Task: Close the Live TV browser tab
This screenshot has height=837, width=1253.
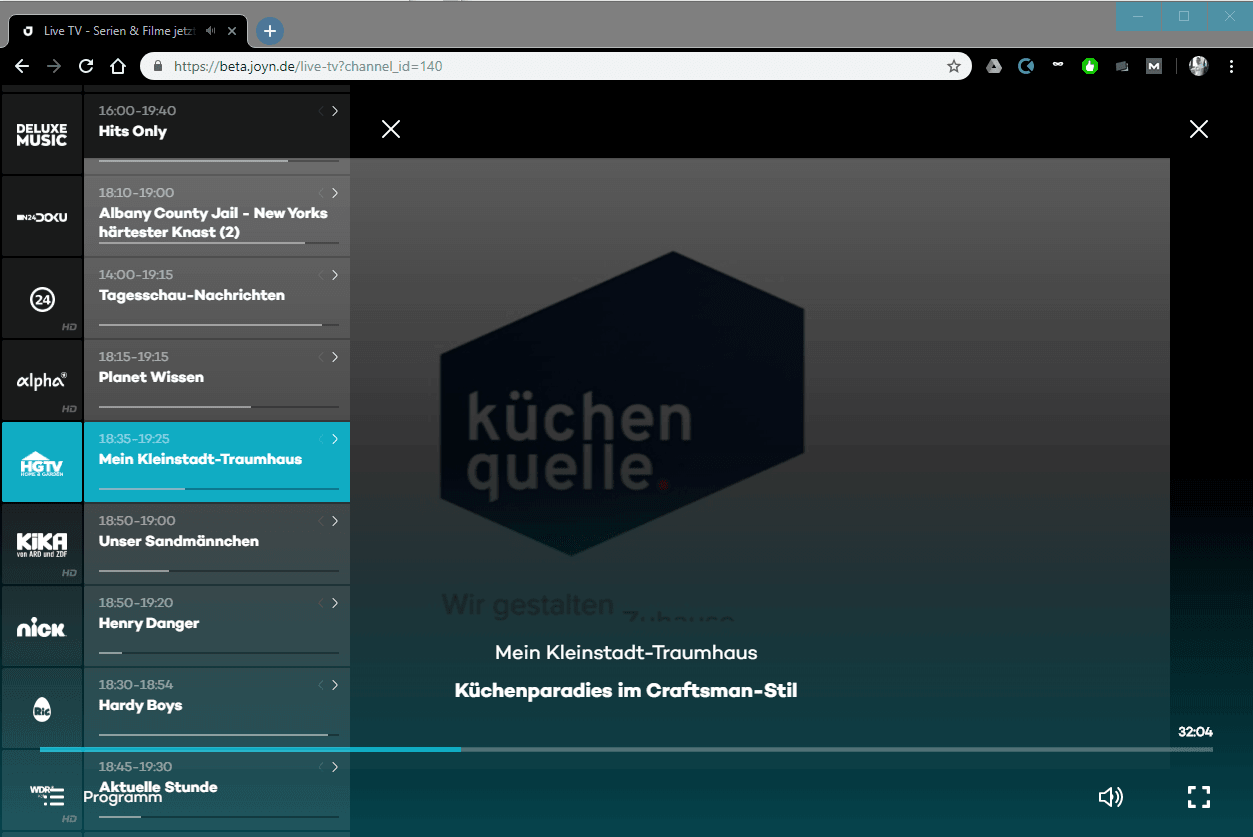Action: pos(232,31)
